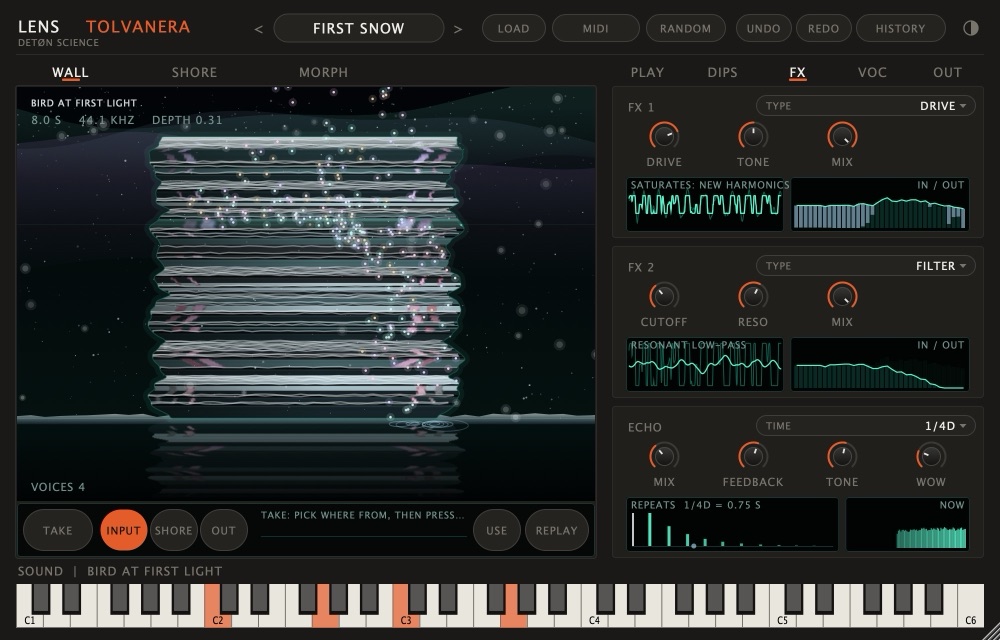Viewport: 1000px width, 640px height.
Task: Adjust the ECHO TONE knob
Action: click(842, 456)
